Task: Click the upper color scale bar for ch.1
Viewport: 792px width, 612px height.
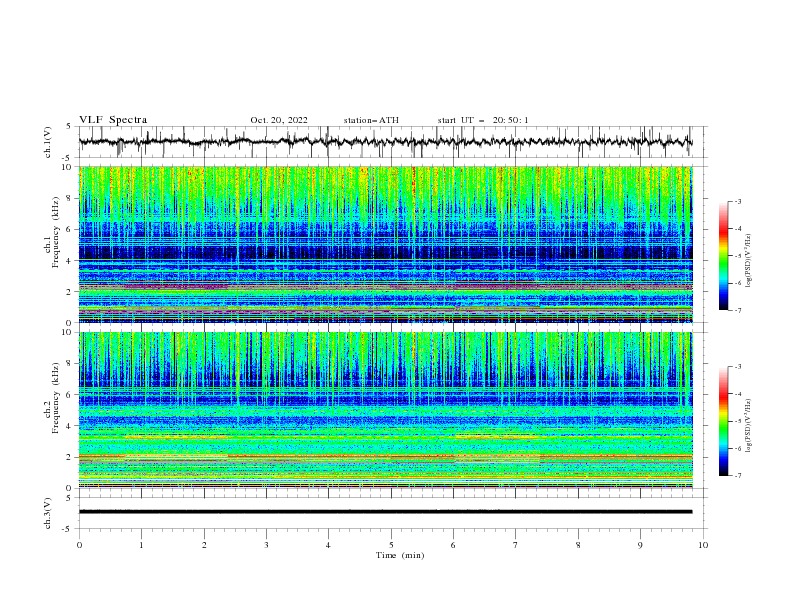Action: coord(723,256)
